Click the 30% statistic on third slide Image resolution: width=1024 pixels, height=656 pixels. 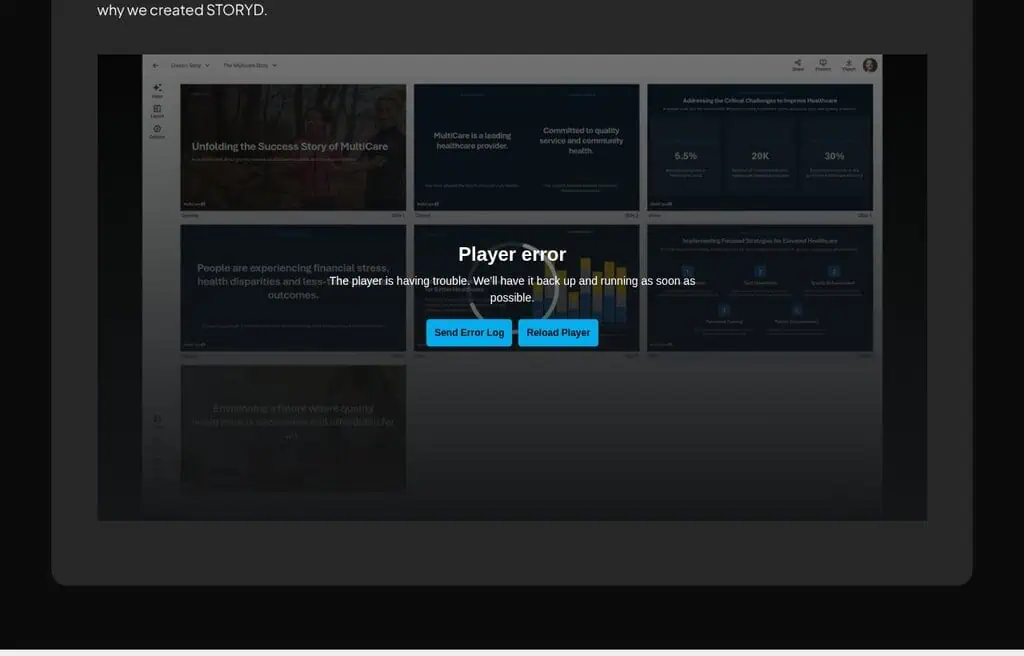coord(834,156)
